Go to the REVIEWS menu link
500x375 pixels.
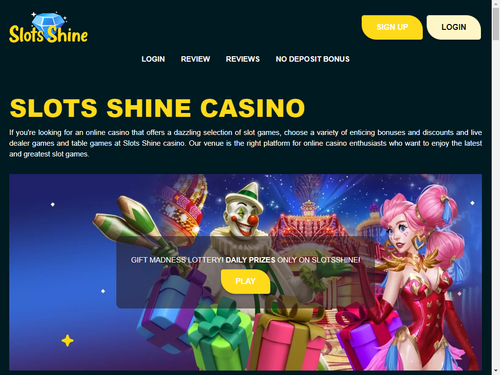click(243, 59)
